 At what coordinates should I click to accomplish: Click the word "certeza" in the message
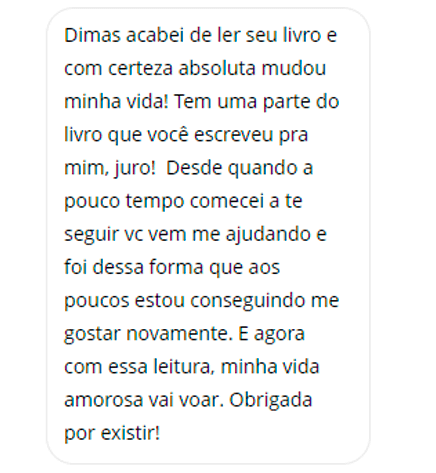pyautogui.click(x=140, y=68)
